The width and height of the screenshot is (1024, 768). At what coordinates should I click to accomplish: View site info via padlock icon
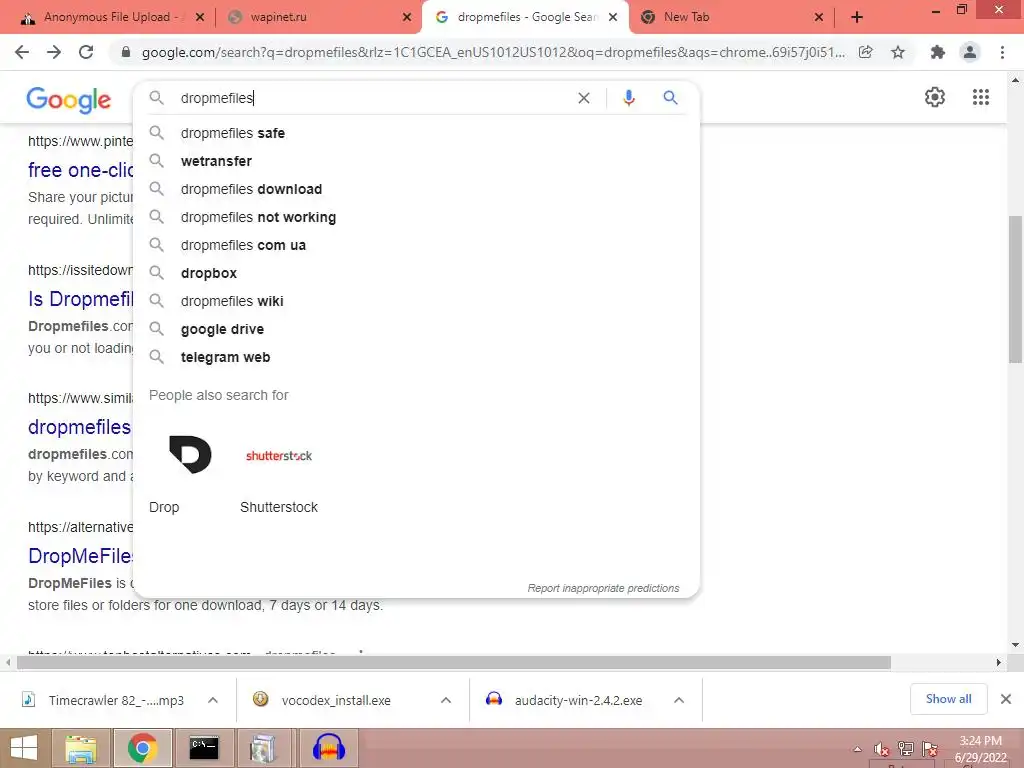126,52
